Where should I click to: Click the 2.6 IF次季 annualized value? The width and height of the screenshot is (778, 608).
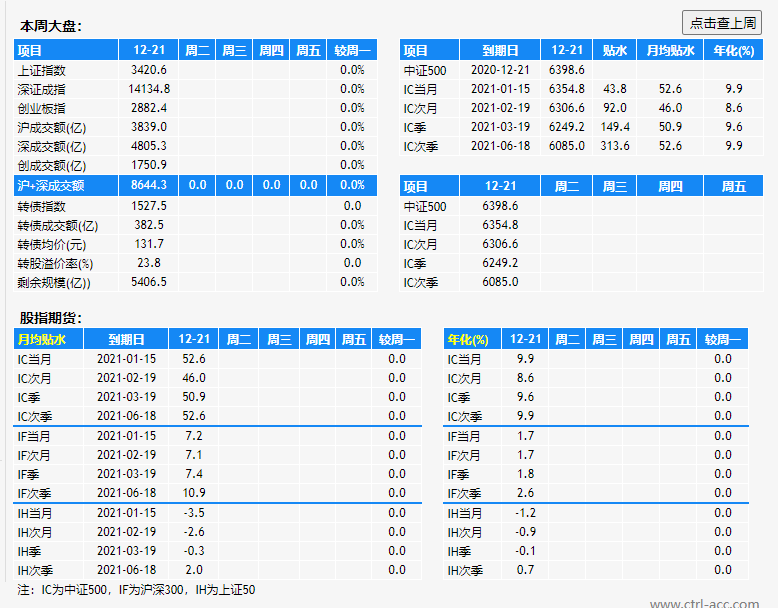click(x=525, y=493)
